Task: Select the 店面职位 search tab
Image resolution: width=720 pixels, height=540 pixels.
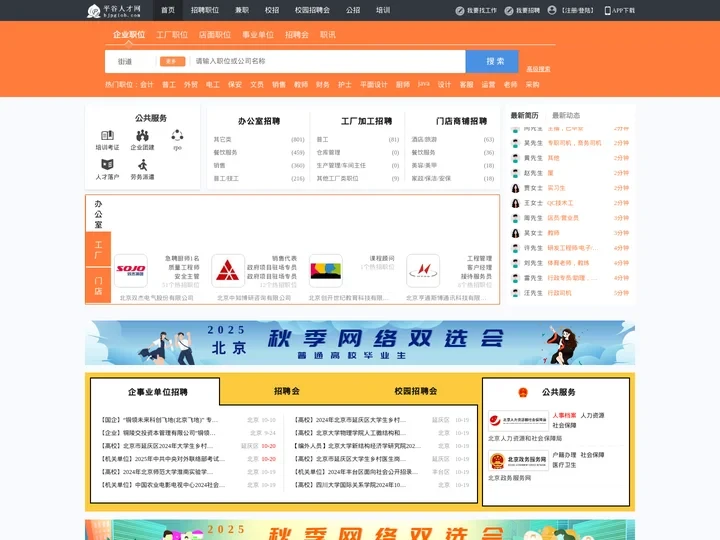Action: (214, 34)
